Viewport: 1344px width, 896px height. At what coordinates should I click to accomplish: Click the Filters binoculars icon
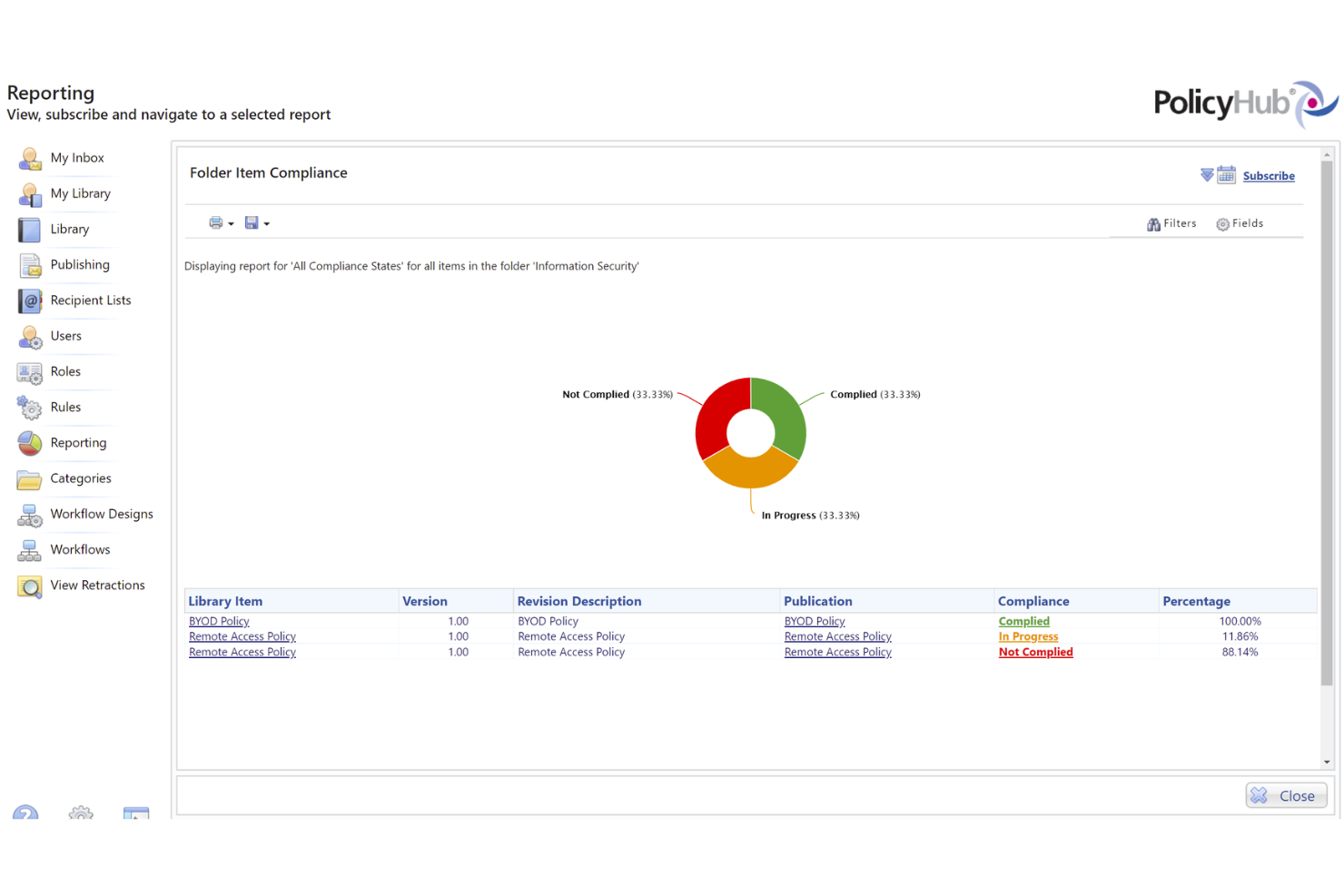1153,224
